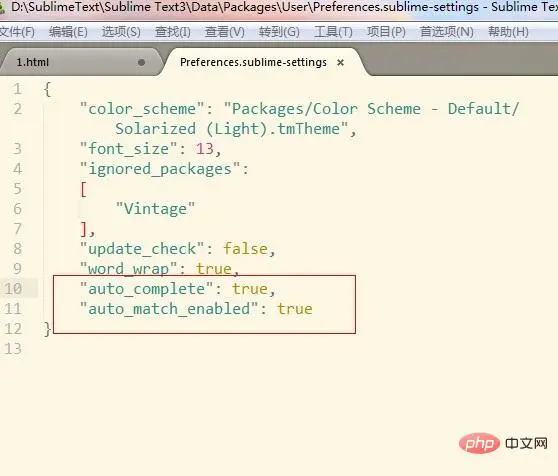The image size is (558, 476).
Task: Click the "auto_complete" key
Action: [147, 289]
